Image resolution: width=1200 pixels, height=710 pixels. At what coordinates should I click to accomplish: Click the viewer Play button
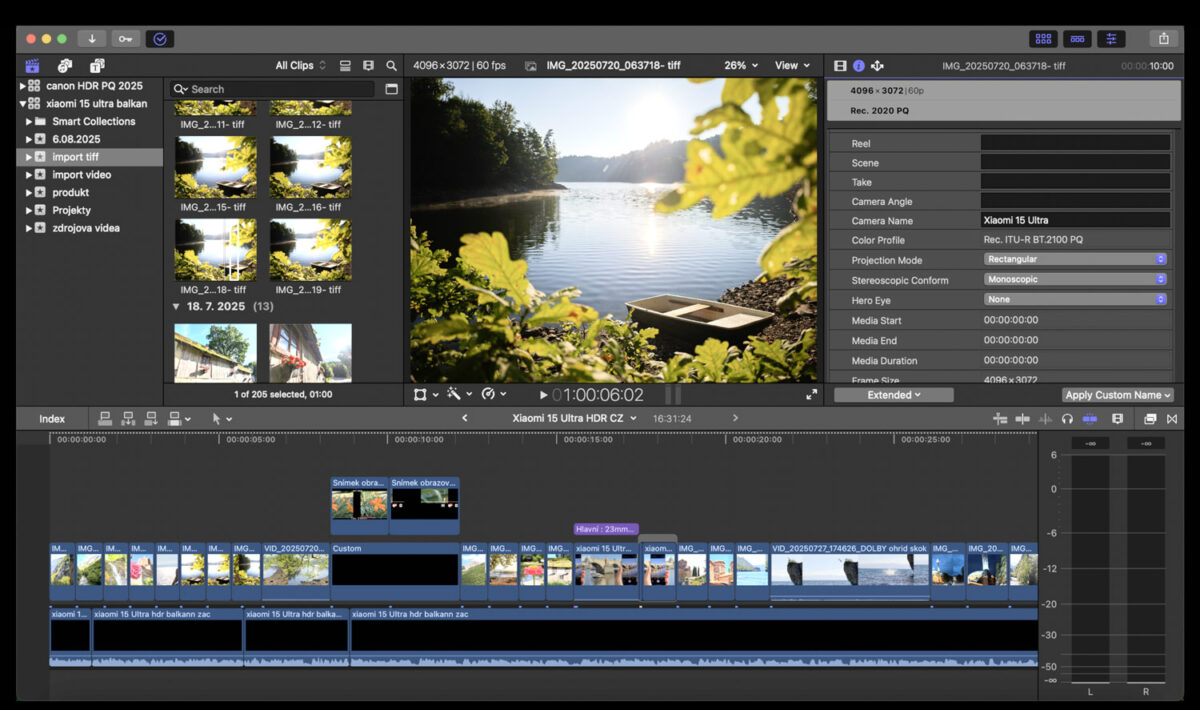[x=543, y=395]
